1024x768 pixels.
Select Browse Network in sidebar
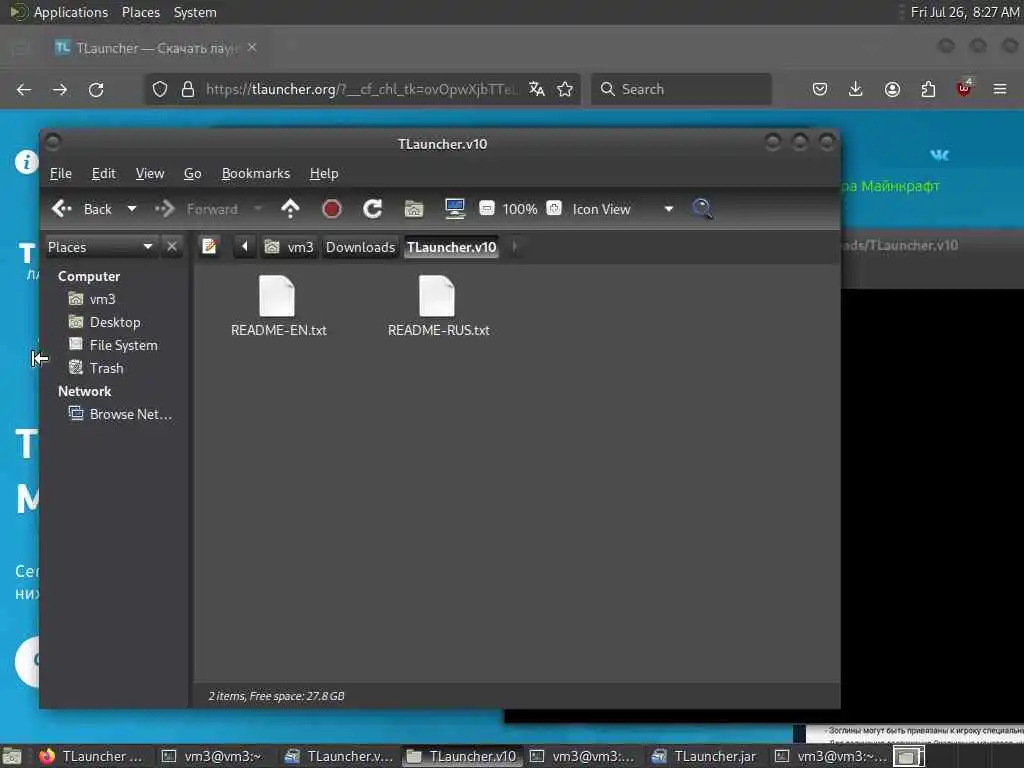120,414
